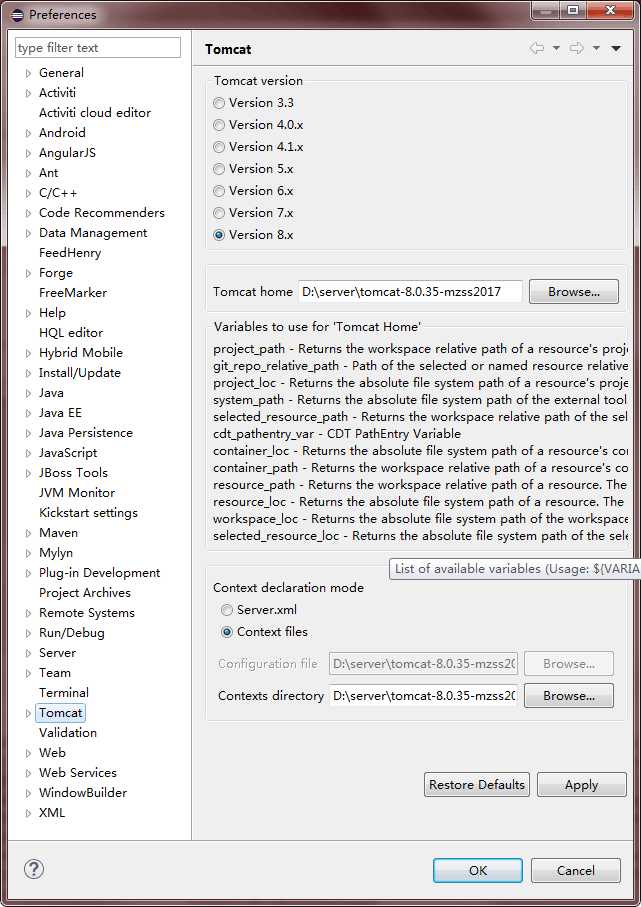The height and width of the screenshot is (907, 641).
Task: Select Web Services in tree
Action: 78,773
